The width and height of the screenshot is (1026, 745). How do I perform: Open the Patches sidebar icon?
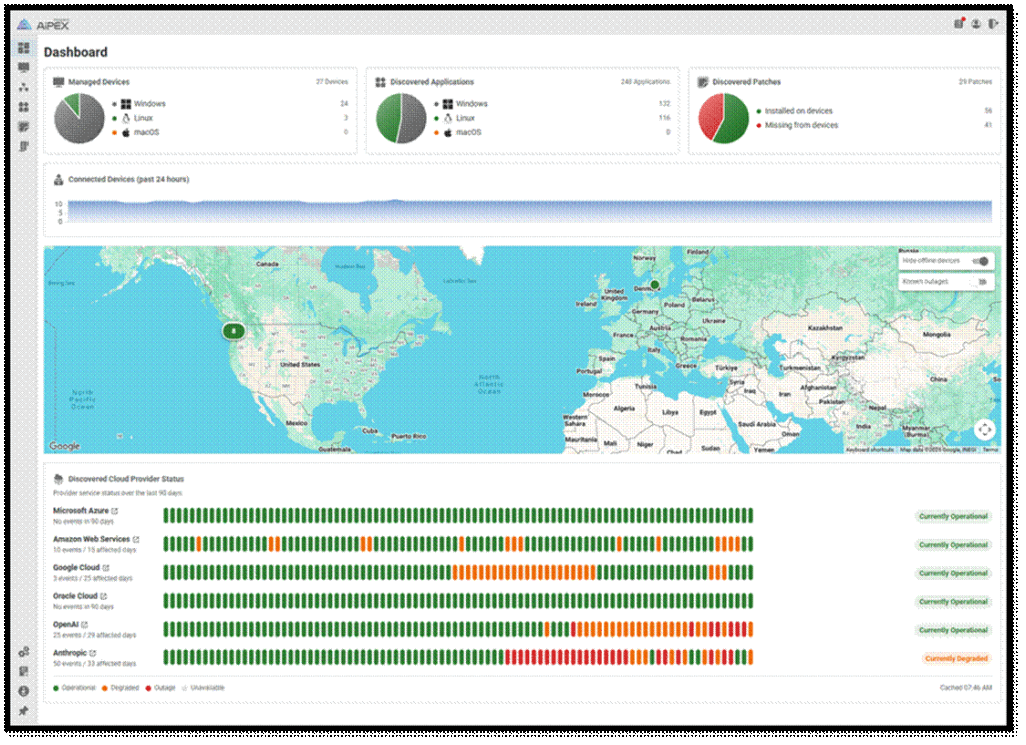(x=24, y=126)
